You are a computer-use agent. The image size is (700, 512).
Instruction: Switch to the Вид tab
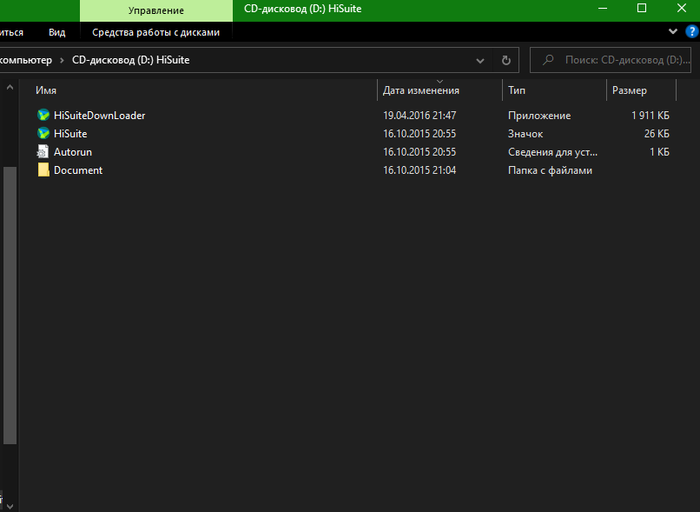tap(57, 32)
